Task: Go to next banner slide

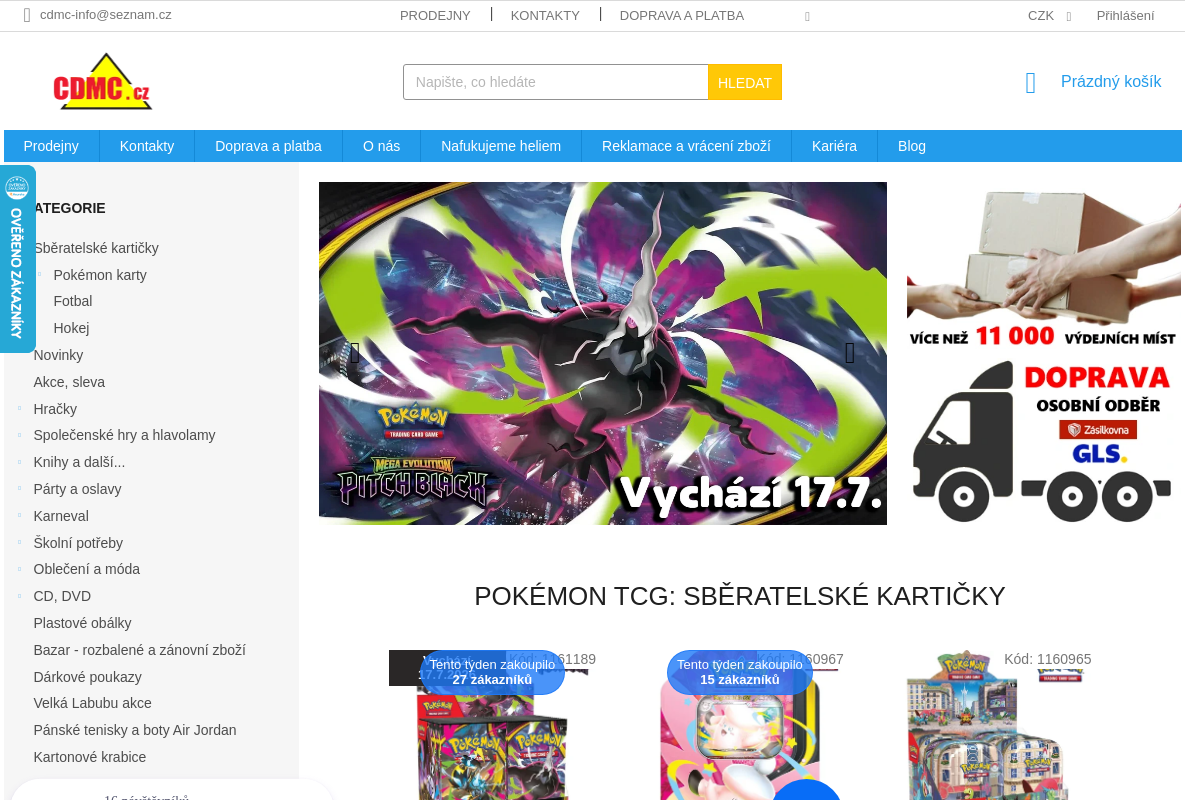Action: pyautogui.click(x=850, y=353)
